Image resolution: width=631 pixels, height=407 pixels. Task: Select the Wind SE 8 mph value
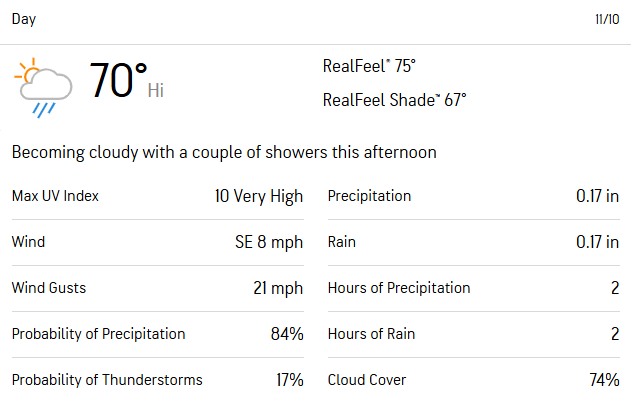(269, 242)
